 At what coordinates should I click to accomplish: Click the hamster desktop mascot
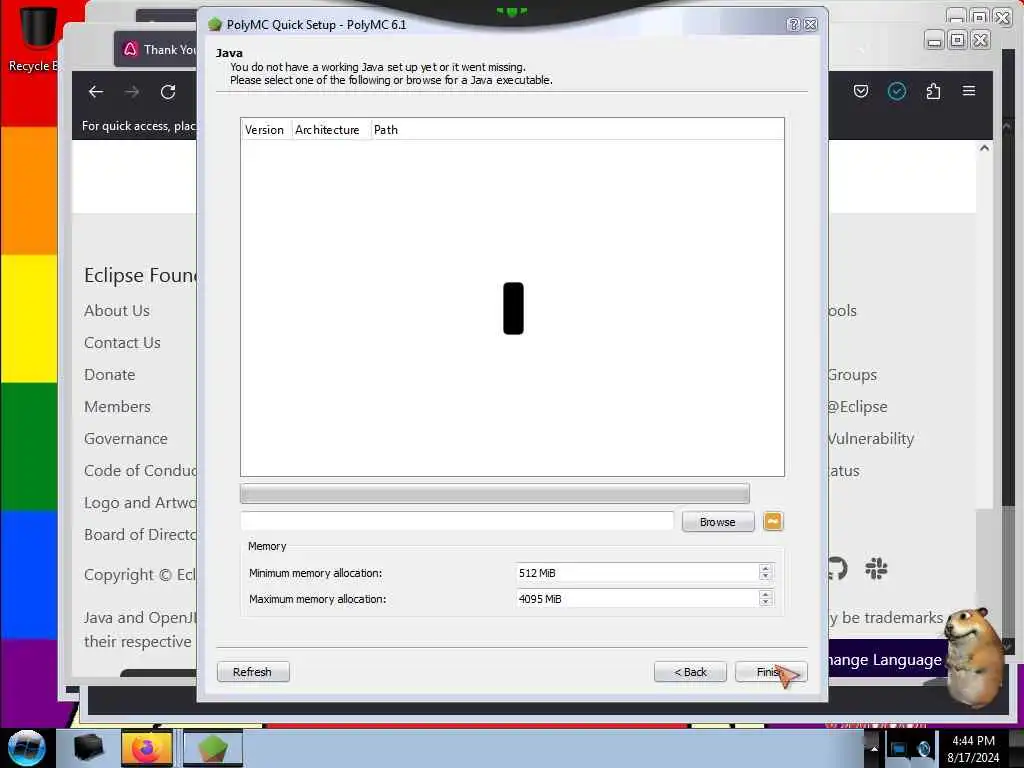(975, 656)
